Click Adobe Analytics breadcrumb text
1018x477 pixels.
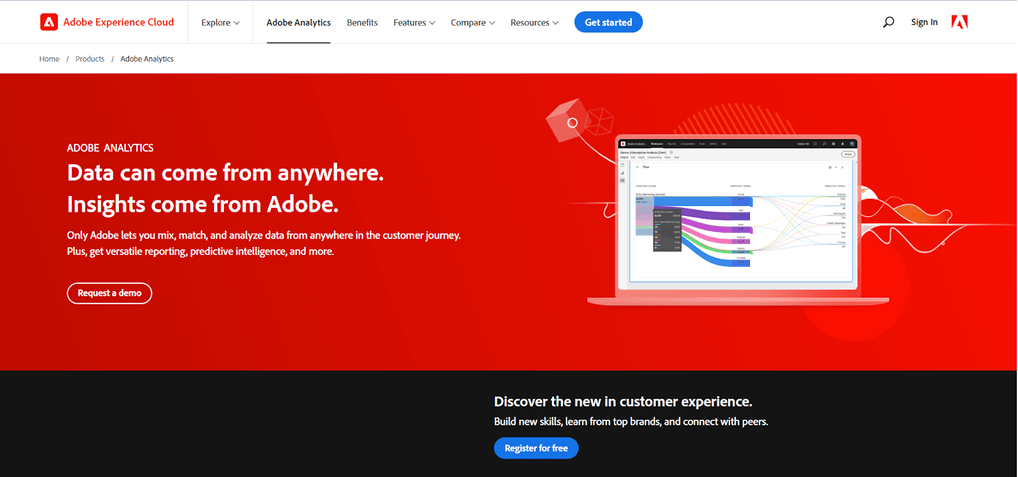click(x=147, y=58)
